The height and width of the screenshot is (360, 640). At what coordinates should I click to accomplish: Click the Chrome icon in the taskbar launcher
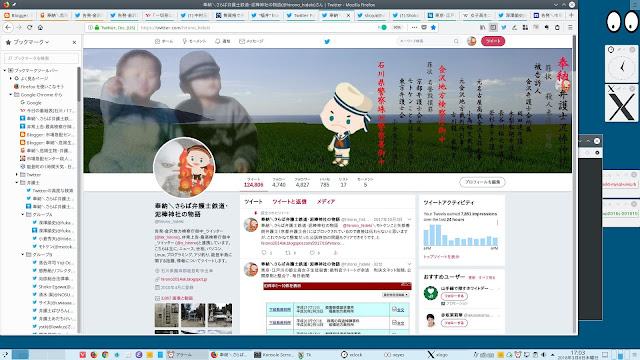point(105,355)
